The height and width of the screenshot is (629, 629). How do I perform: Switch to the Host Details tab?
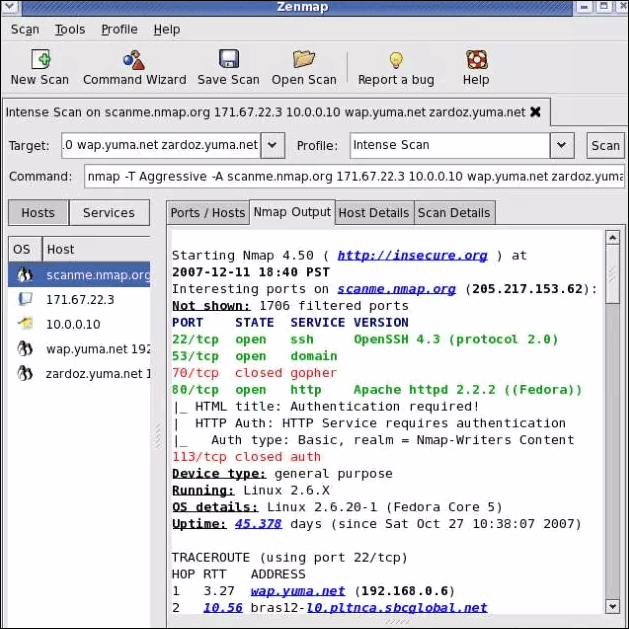(x=374, y=213)
